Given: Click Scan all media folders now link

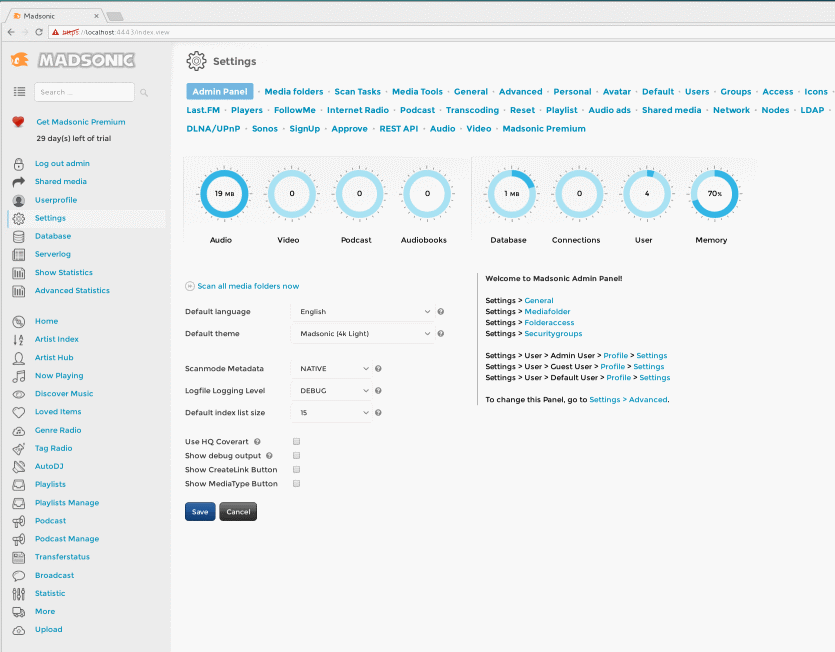Looking at the screenshot, I should 247,286.
